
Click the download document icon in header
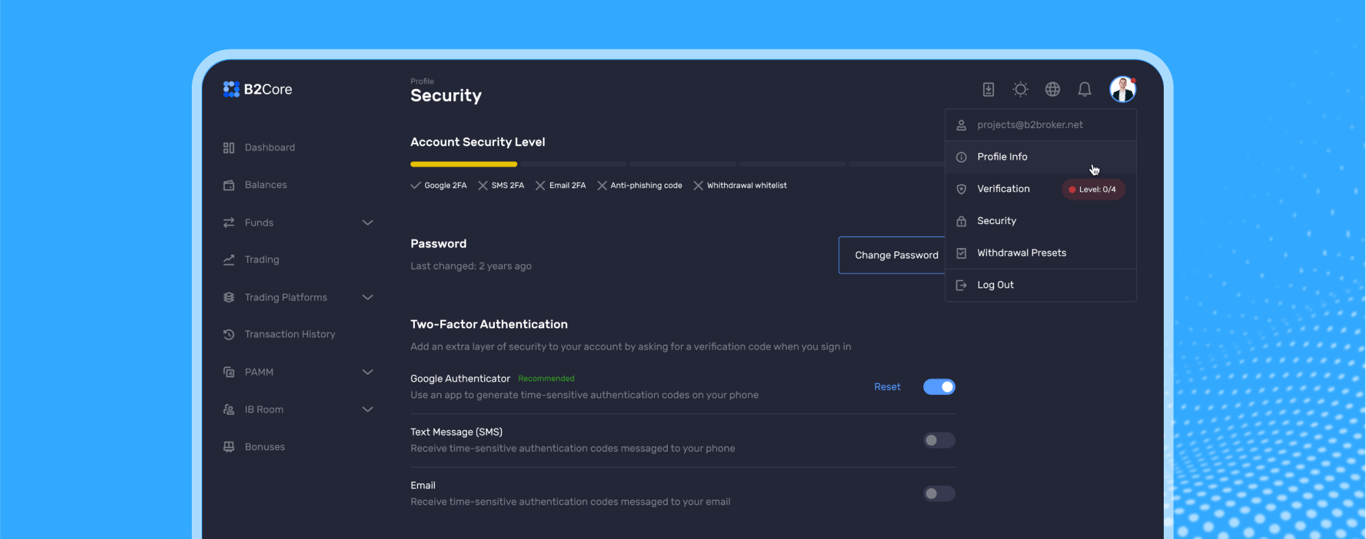tap(988, 89)
